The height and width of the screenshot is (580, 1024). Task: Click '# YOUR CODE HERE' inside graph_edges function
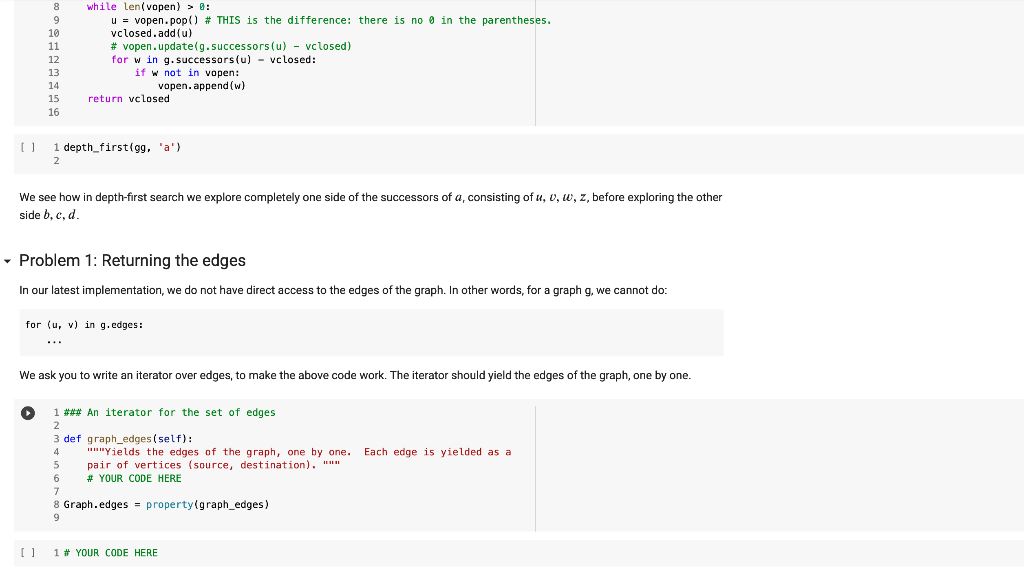pyautogui.click(x=135, y=478)
